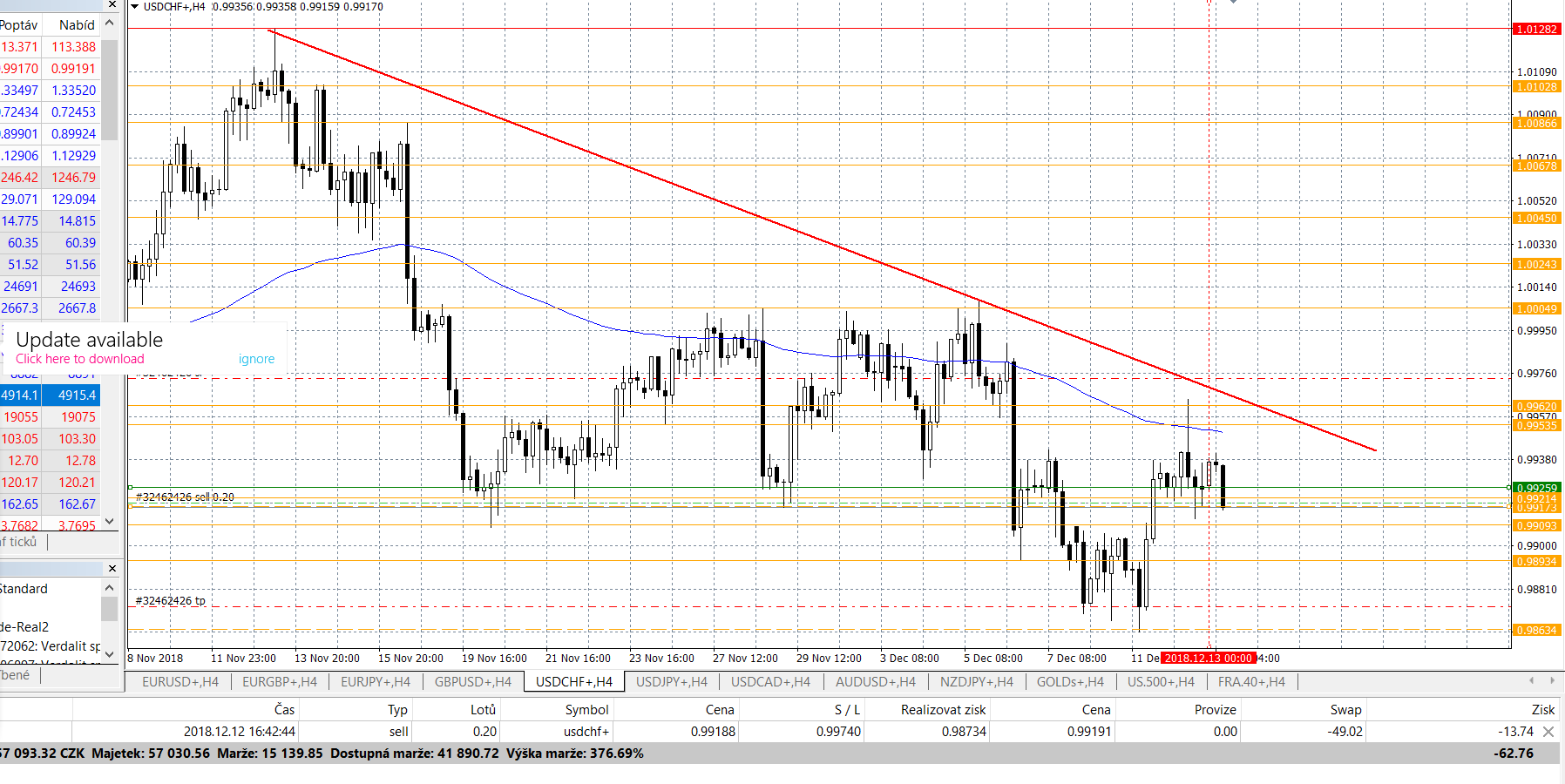Select Market Watch row with ask 1.33520
Screen dimensions: 1565x784
[50, 91]
